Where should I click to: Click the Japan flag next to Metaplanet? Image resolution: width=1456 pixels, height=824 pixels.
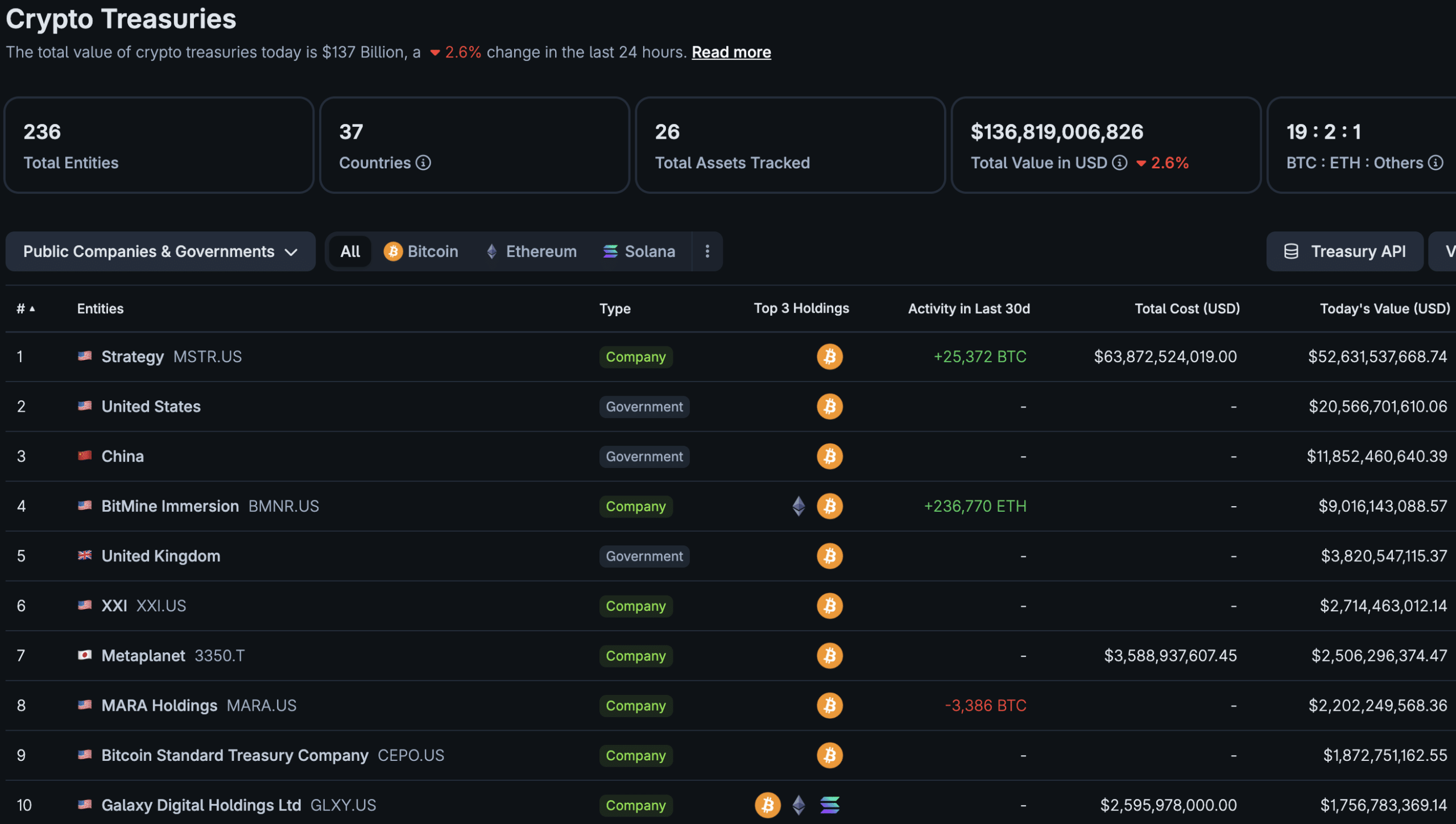[x=85, y=655]
